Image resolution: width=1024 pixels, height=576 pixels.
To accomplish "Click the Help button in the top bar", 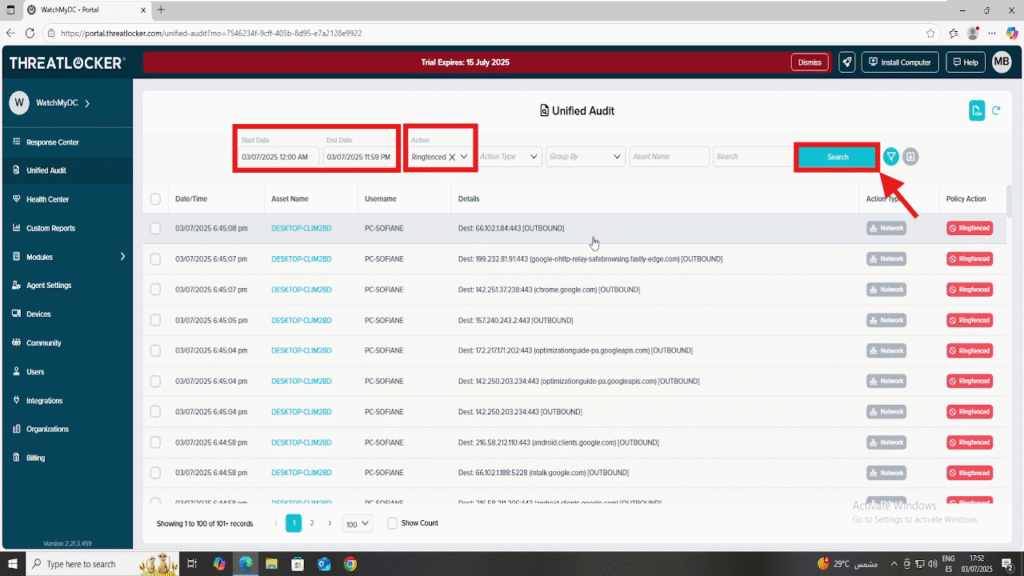I will click(965, 62).
